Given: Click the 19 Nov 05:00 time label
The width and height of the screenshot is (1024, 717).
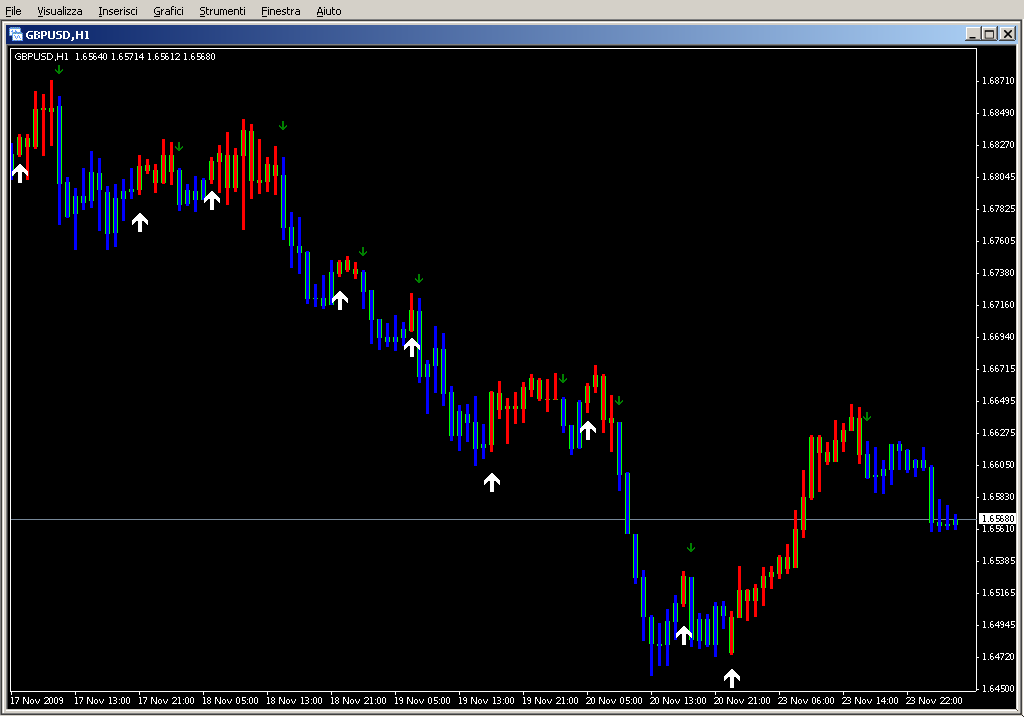Looking at the screenshot, I should coord(422,701).
